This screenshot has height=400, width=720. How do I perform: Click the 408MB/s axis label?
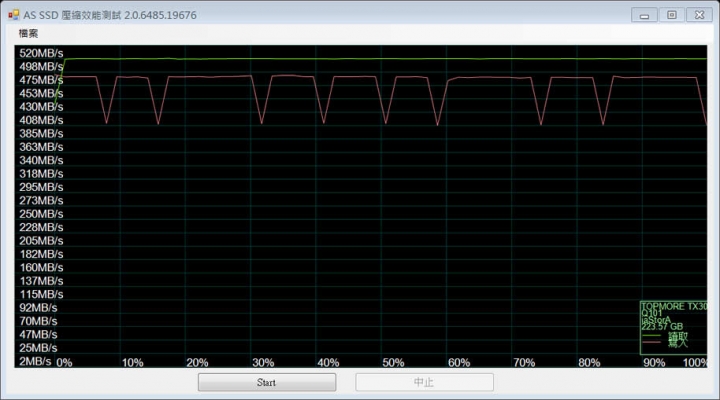click(41, 120)
